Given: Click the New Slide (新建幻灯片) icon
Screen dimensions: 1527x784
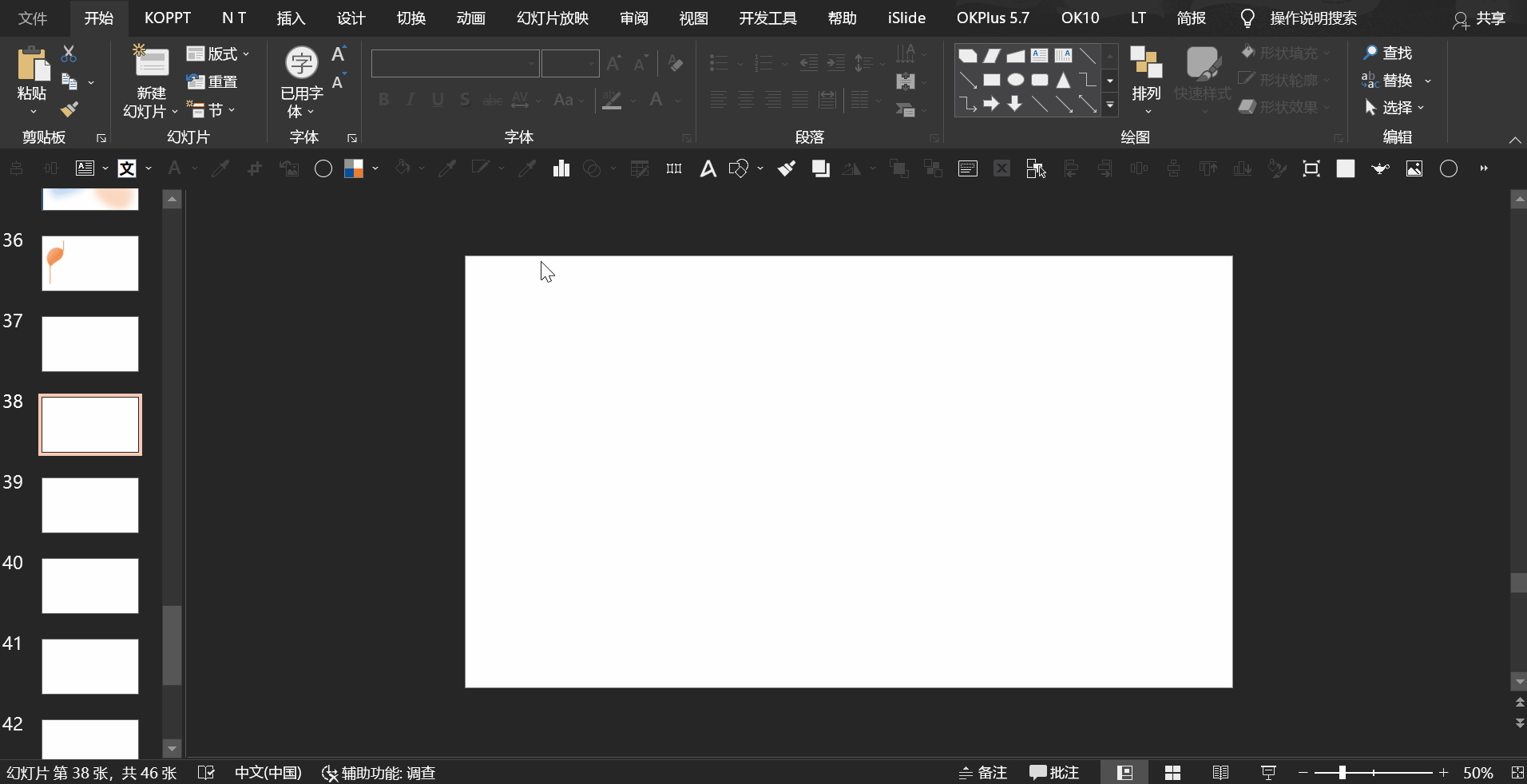Looking at the screenshot, I should (150, 64).
